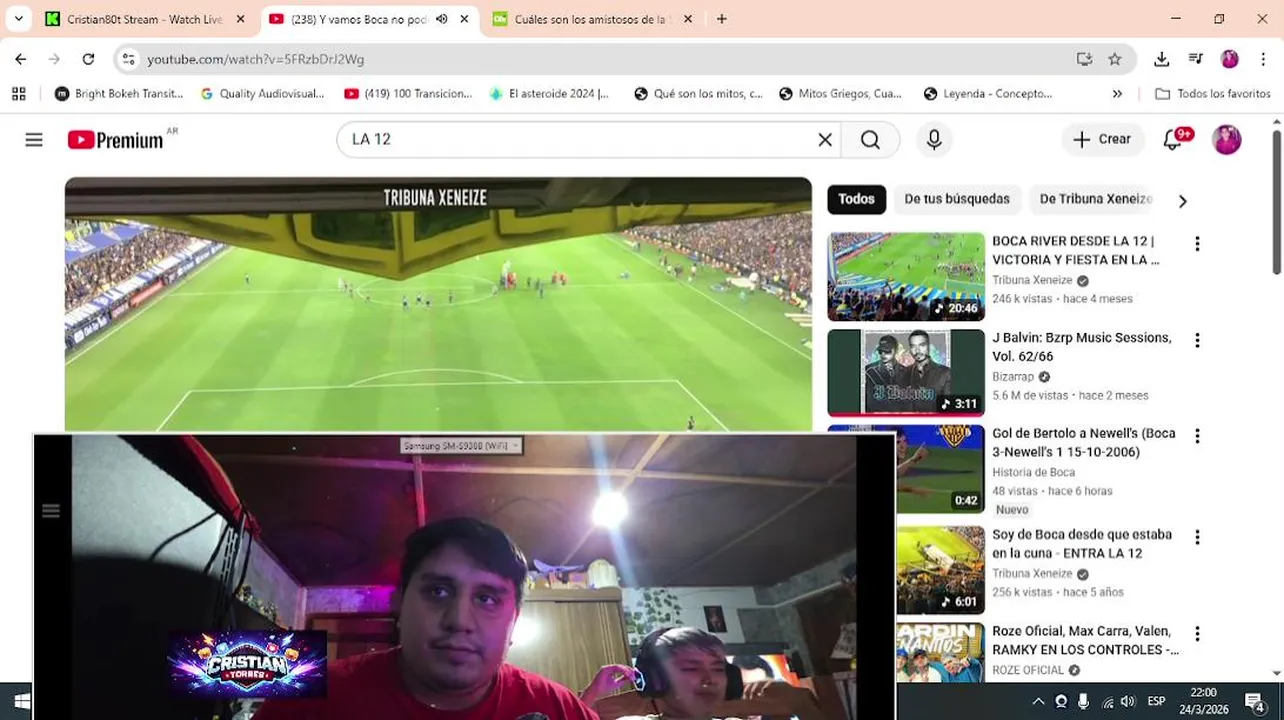Open Windows Start menu
Viewport: 1284px width, 720px height.
click(20, 701)
